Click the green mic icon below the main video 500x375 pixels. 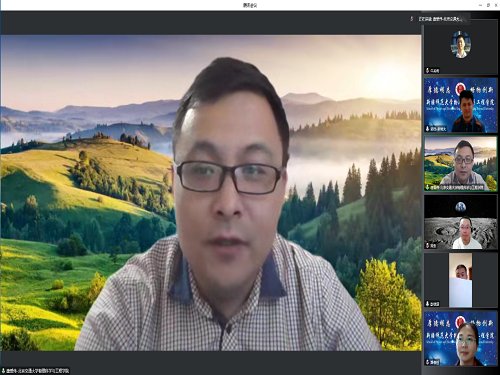click(3, 371)
